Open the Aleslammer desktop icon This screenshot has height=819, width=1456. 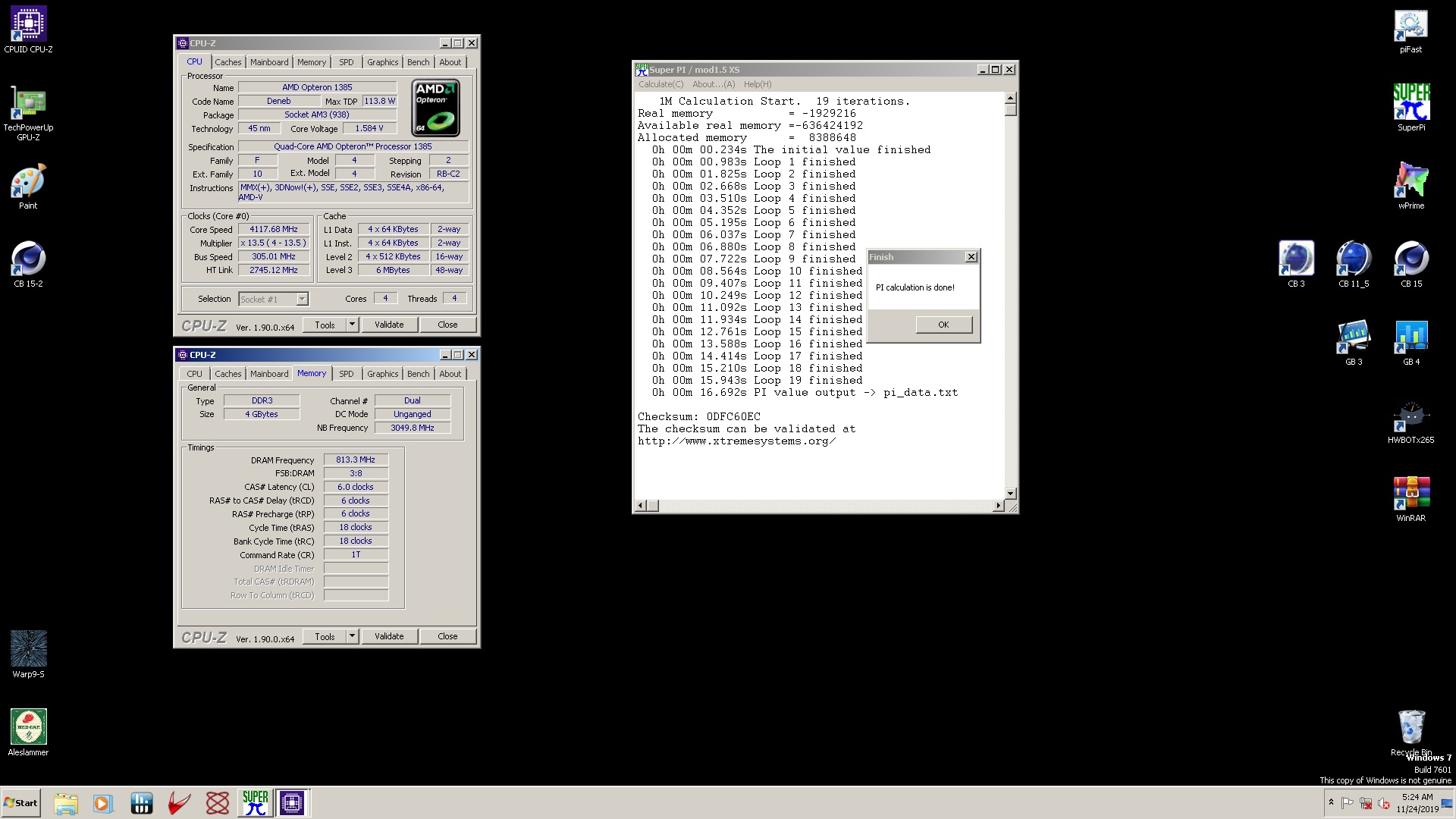click(x=28, y=733)
